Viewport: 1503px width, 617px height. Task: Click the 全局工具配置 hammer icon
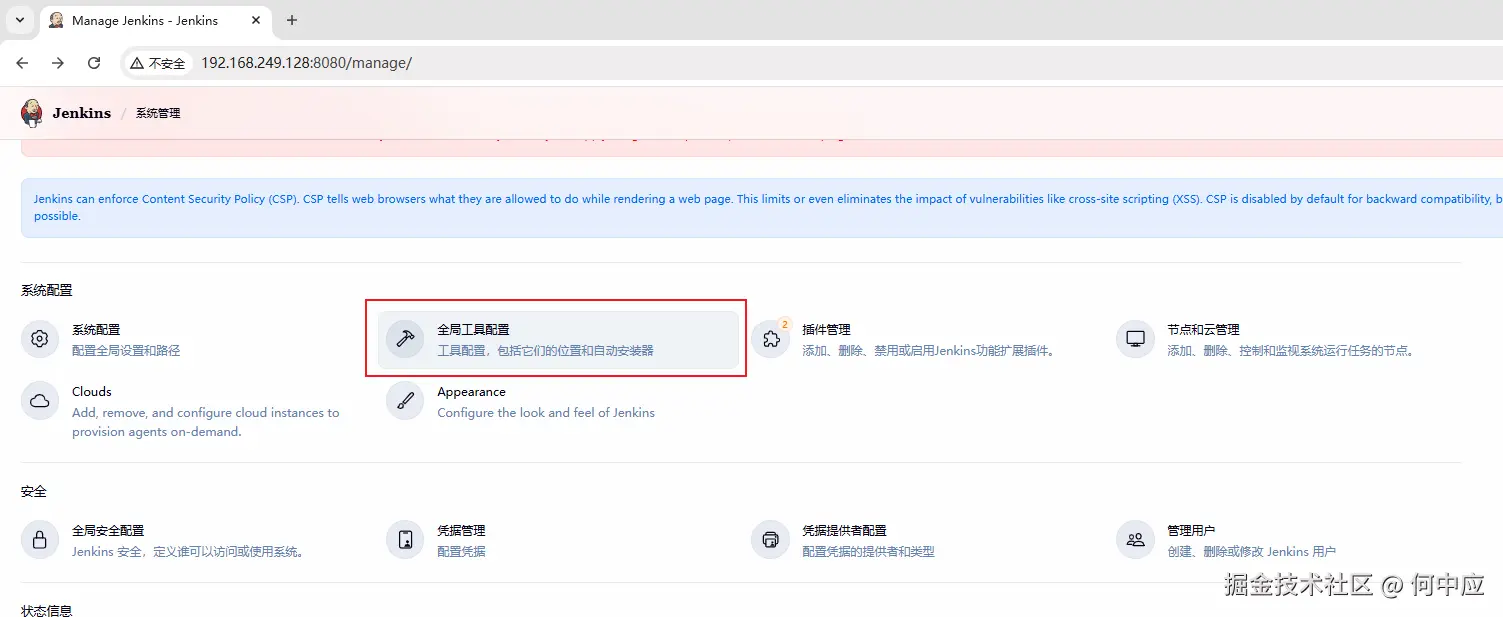click(x=405, y=340)
